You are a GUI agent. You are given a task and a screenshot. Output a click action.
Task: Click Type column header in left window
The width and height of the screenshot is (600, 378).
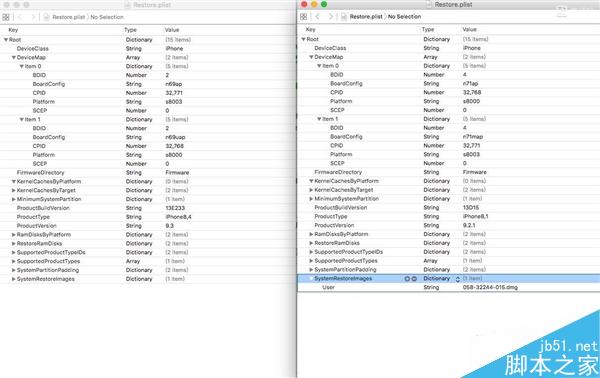tap(130, 30)
